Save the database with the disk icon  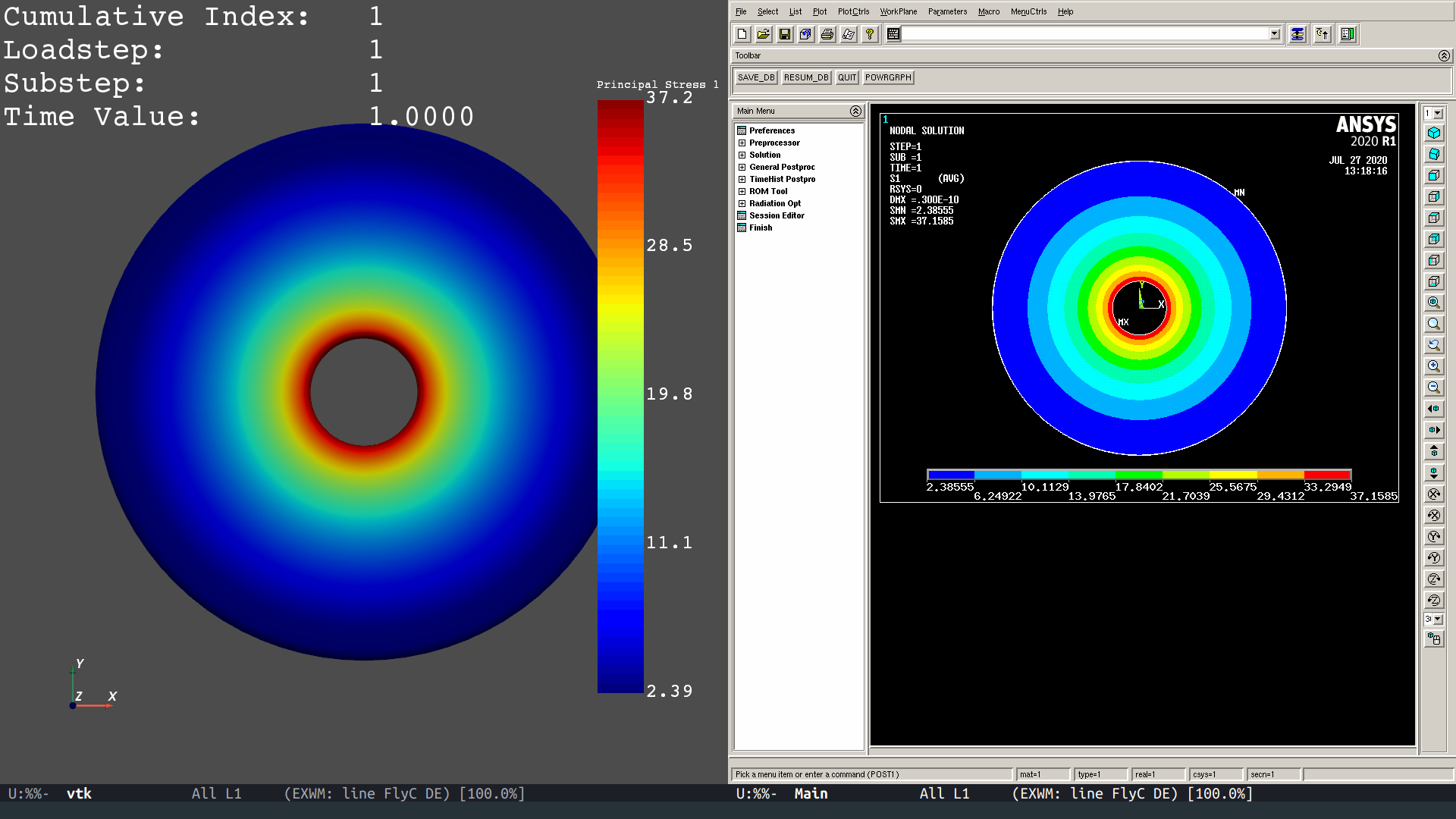785,33
